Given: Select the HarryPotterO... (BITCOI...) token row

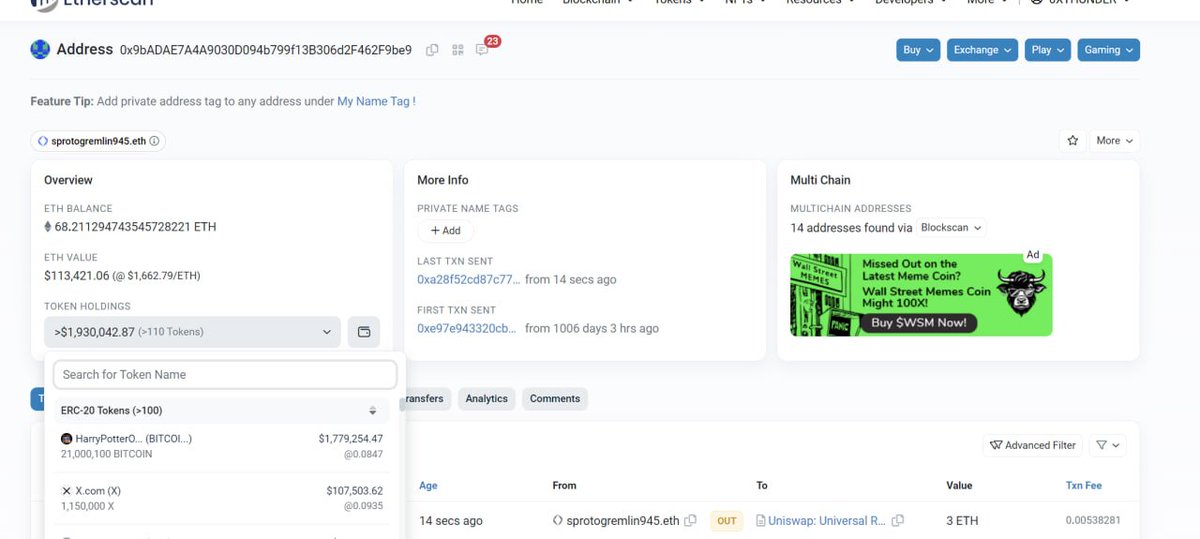Looking at the screenshot, I should 222,446.
